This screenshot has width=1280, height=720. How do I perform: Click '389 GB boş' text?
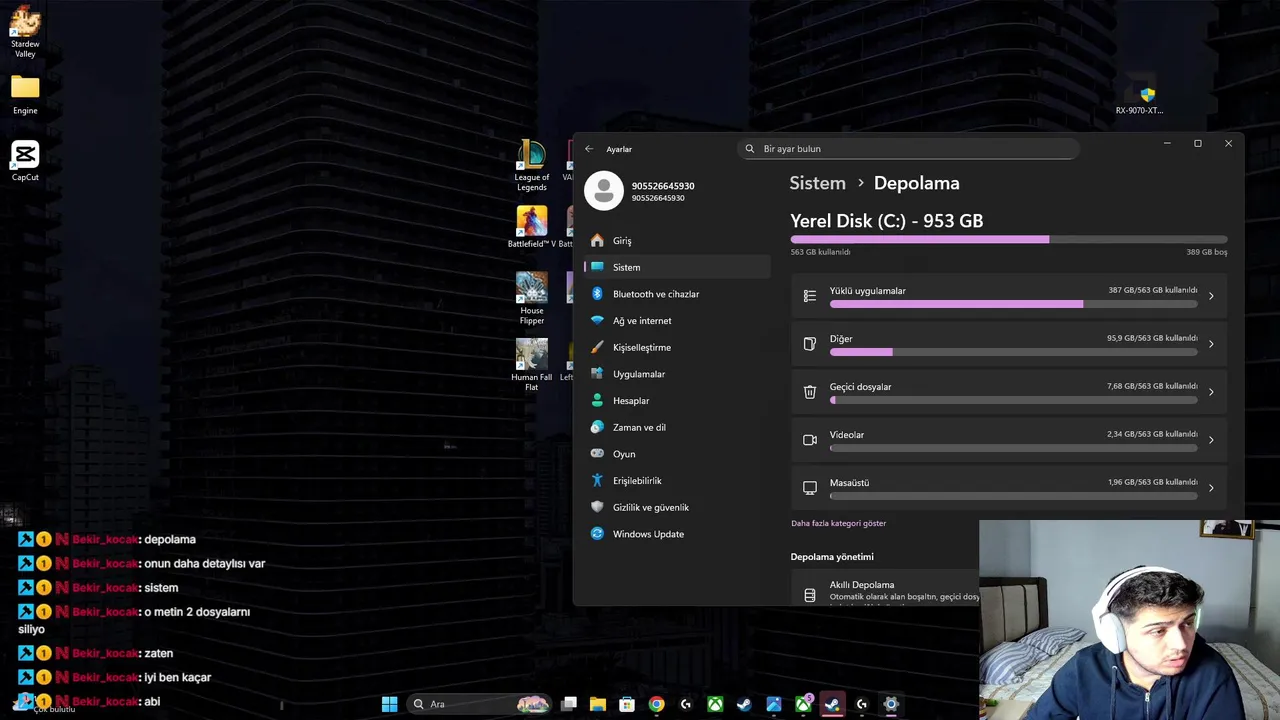point(1206,252)
